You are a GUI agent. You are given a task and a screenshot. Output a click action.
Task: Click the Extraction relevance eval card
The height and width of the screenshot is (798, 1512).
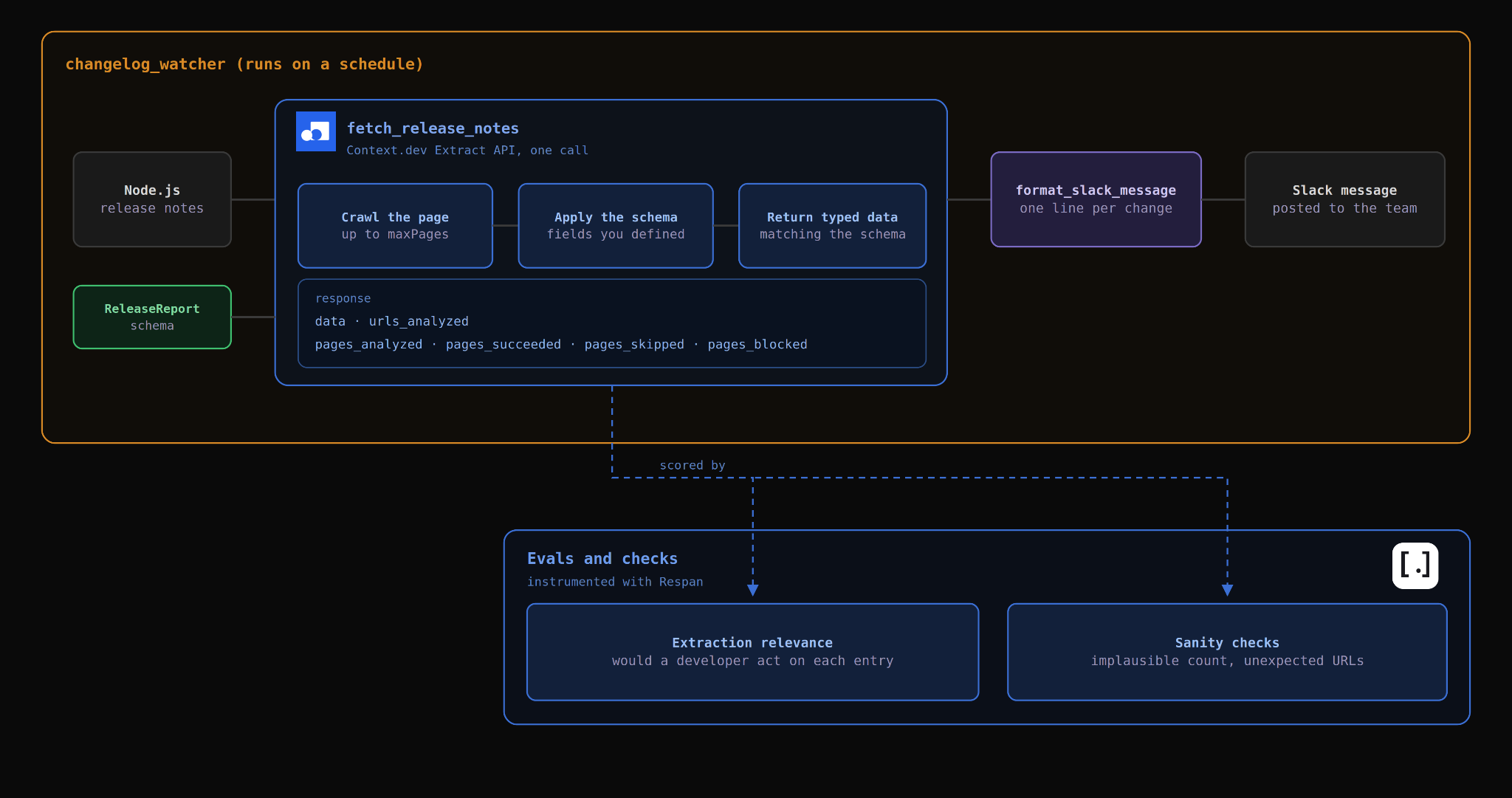click(752, 652)
